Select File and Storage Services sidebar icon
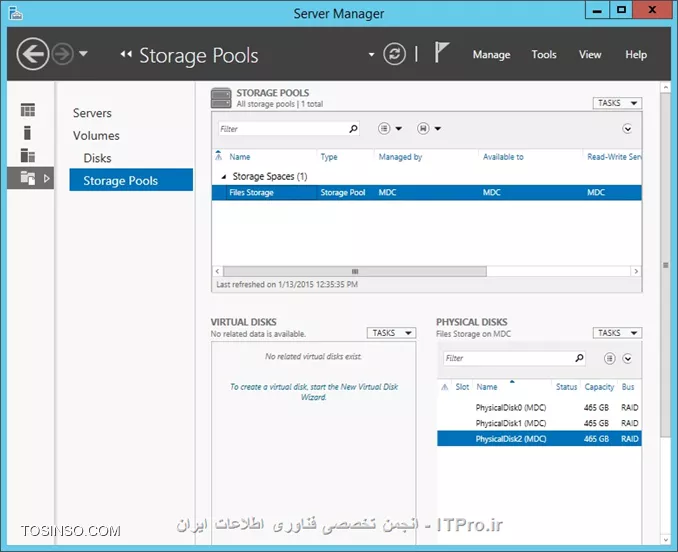678x552 pixels. [x=28, y=178]
